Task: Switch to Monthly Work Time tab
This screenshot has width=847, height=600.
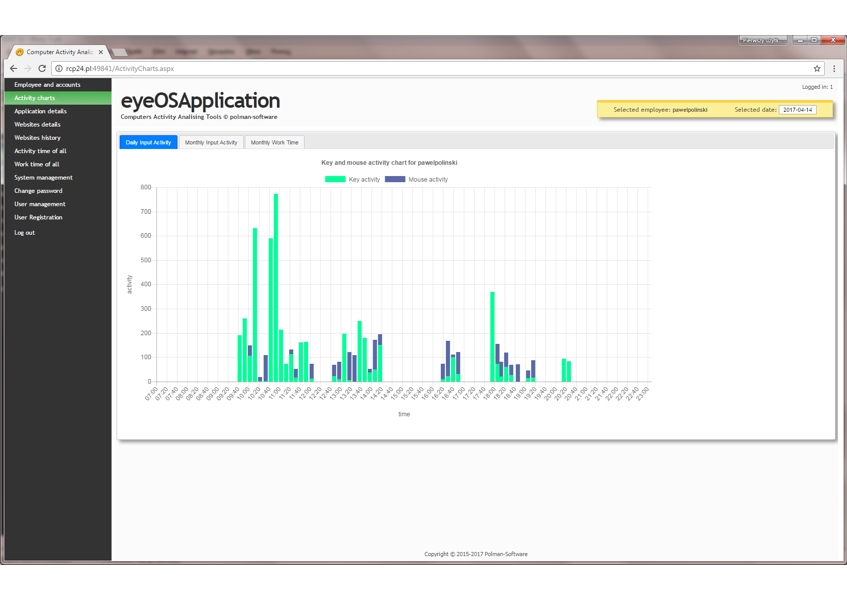Action: (274, 142)
